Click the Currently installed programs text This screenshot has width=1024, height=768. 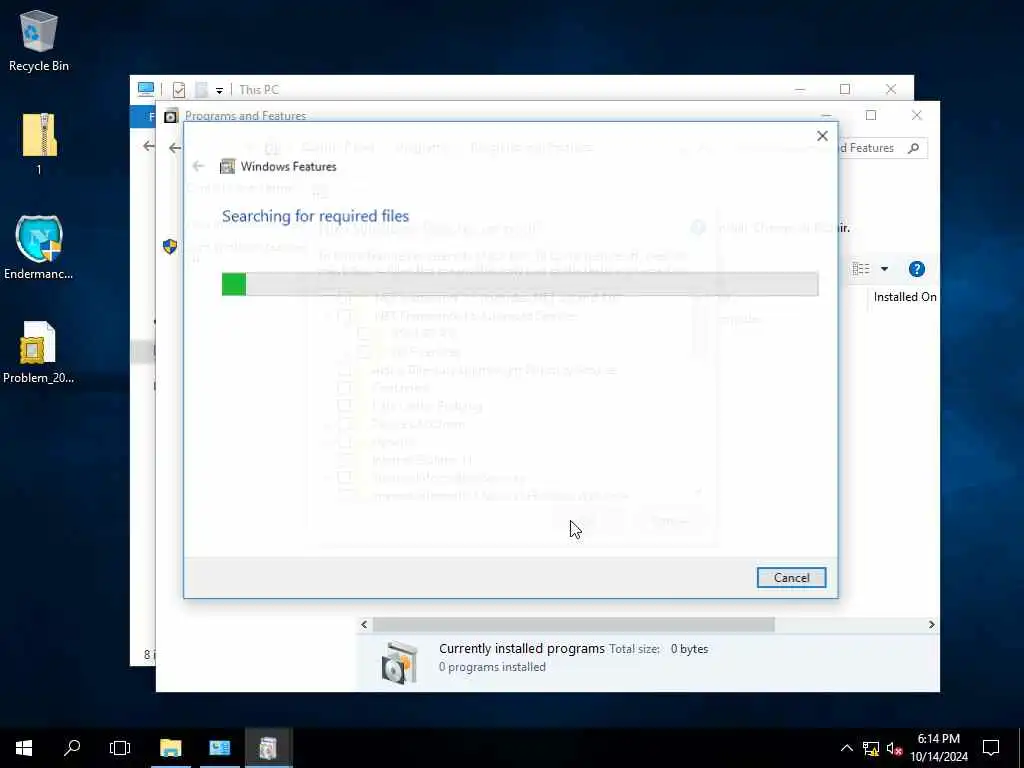tap(521, 648)
